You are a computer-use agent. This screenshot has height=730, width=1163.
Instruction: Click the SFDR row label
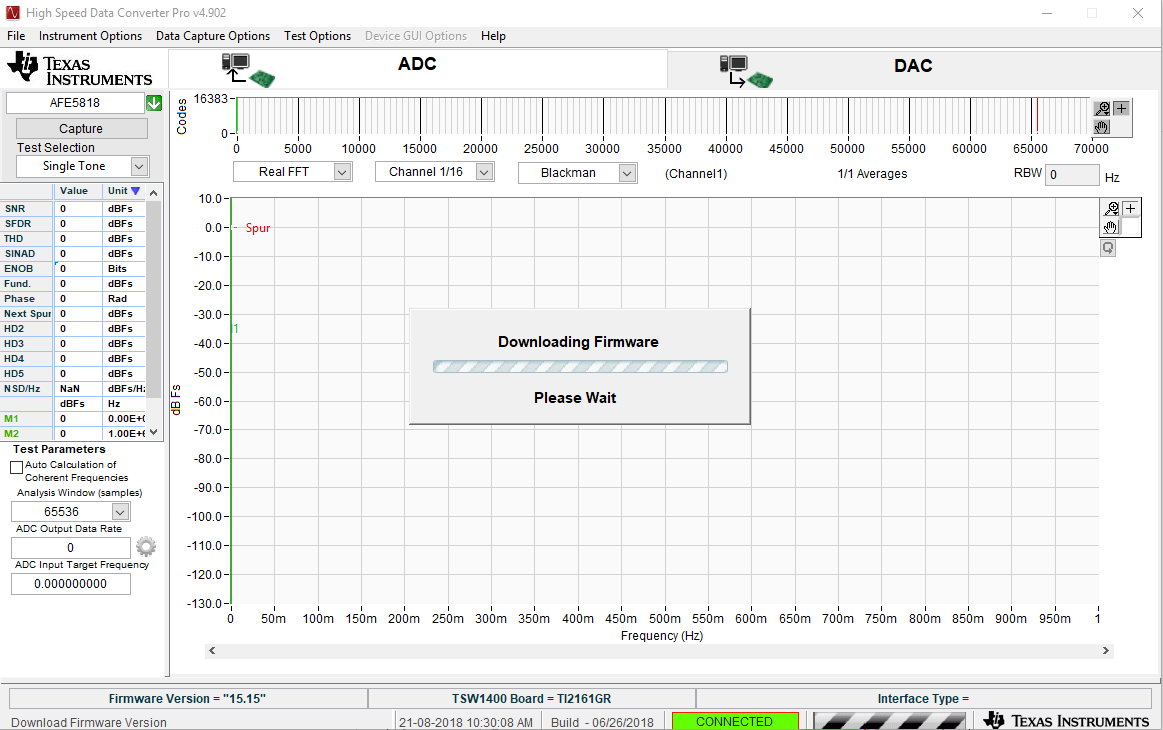click(19, 223)
